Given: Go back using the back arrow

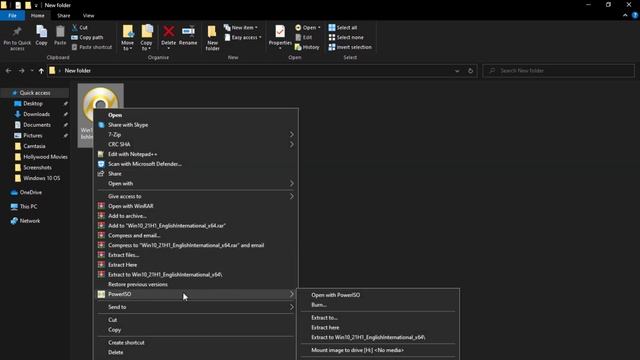Looking at the screenshot, I should click(8, 71).
